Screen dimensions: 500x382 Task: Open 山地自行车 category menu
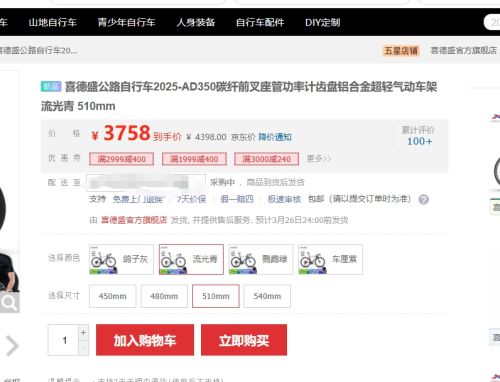(x=52, y=22)
